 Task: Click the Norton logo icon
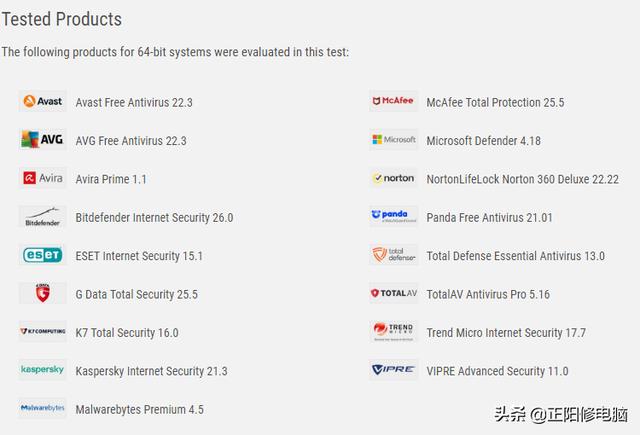tap(393, 178)
